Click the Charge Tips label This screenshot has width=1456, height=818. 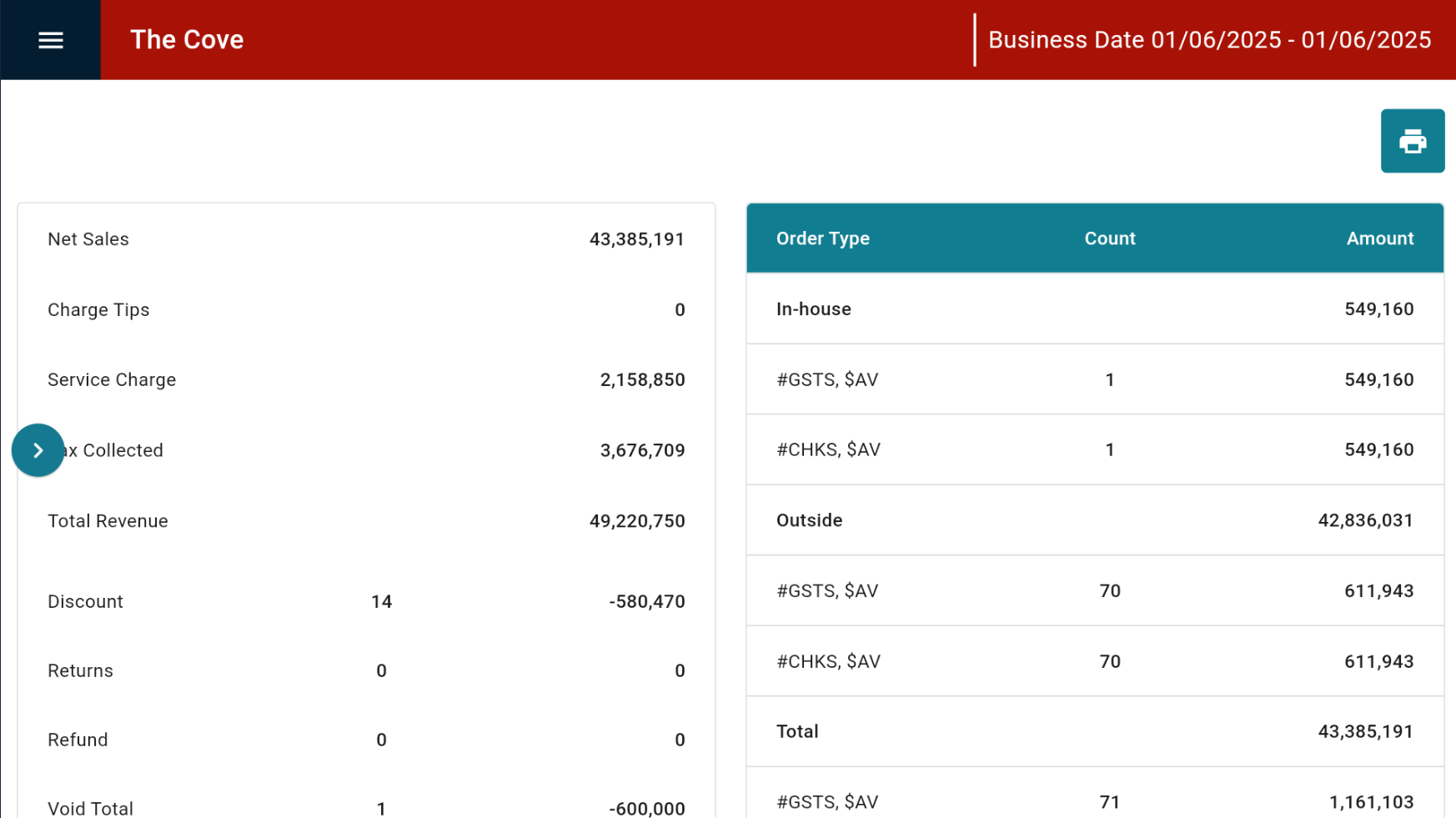click(98, 310)
